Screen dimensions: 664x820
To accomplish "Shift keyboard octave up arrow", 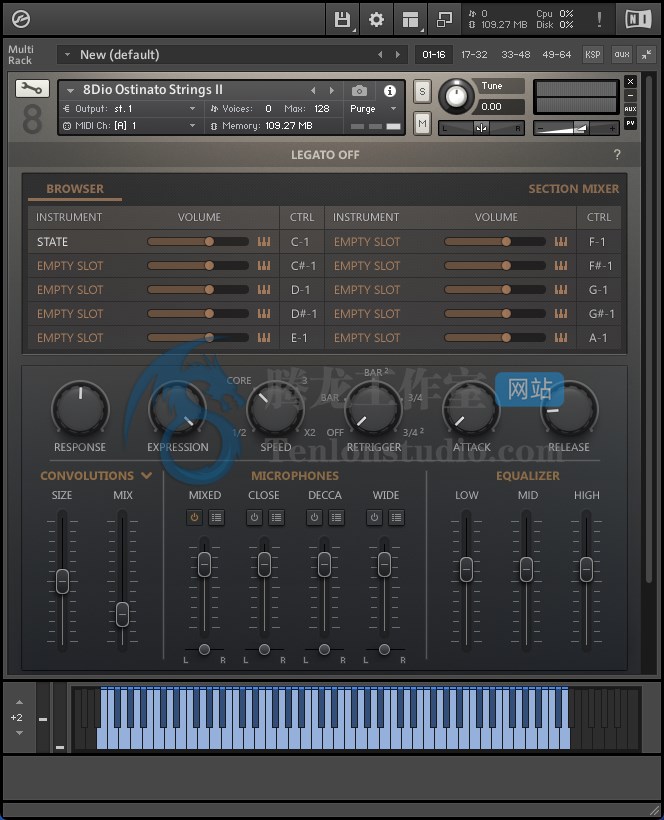I will click(x=19, y=702).
